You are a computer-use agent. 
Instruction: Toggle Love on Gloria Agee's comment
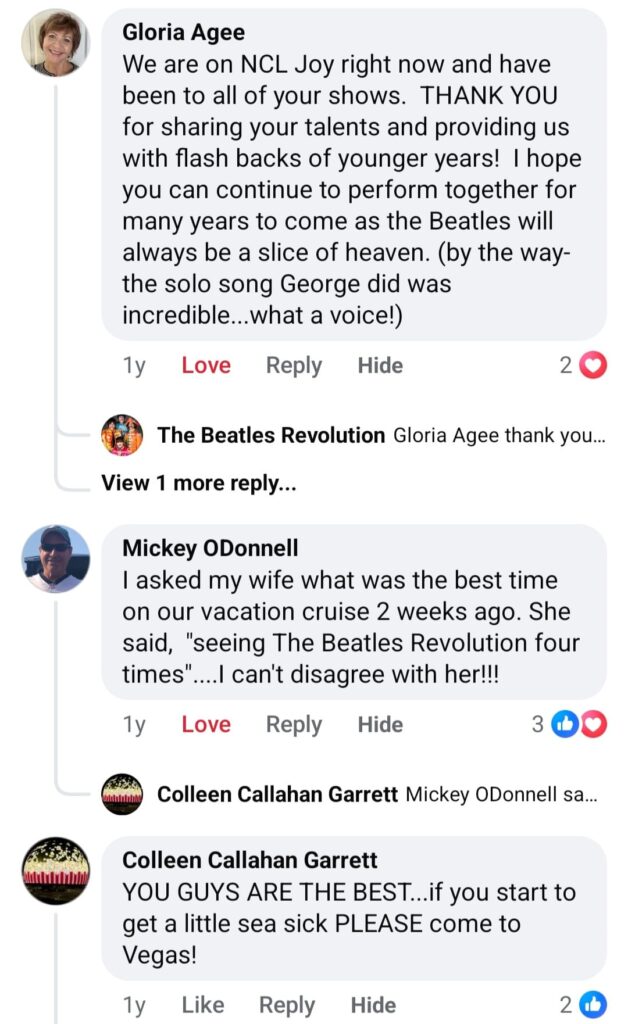206,366
